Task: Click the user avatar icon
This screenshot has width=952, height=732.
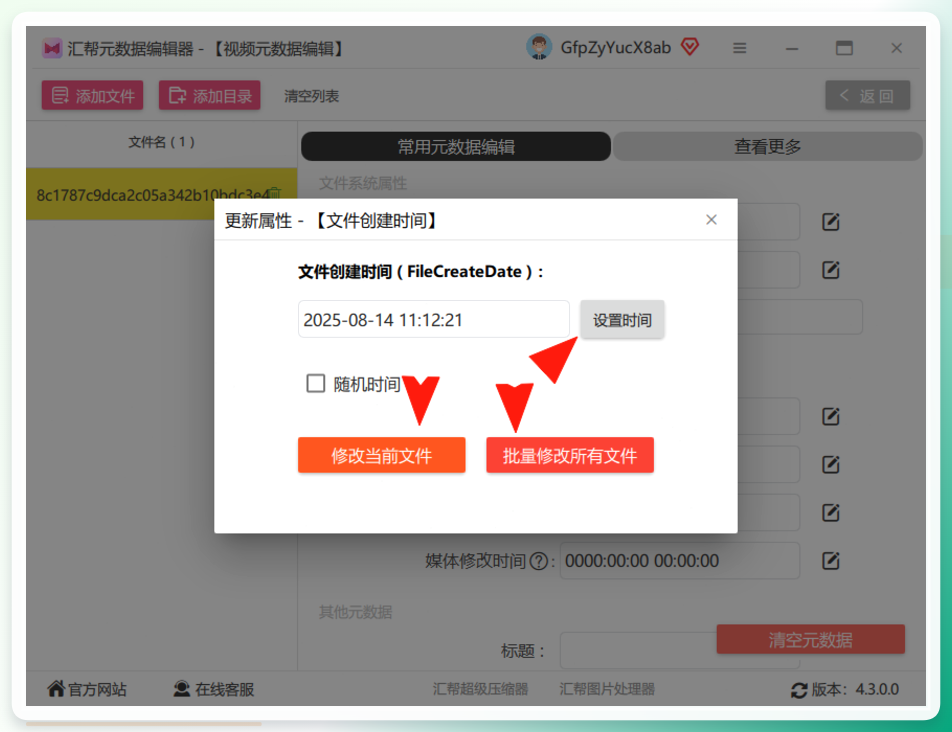Action: point(539,47)
